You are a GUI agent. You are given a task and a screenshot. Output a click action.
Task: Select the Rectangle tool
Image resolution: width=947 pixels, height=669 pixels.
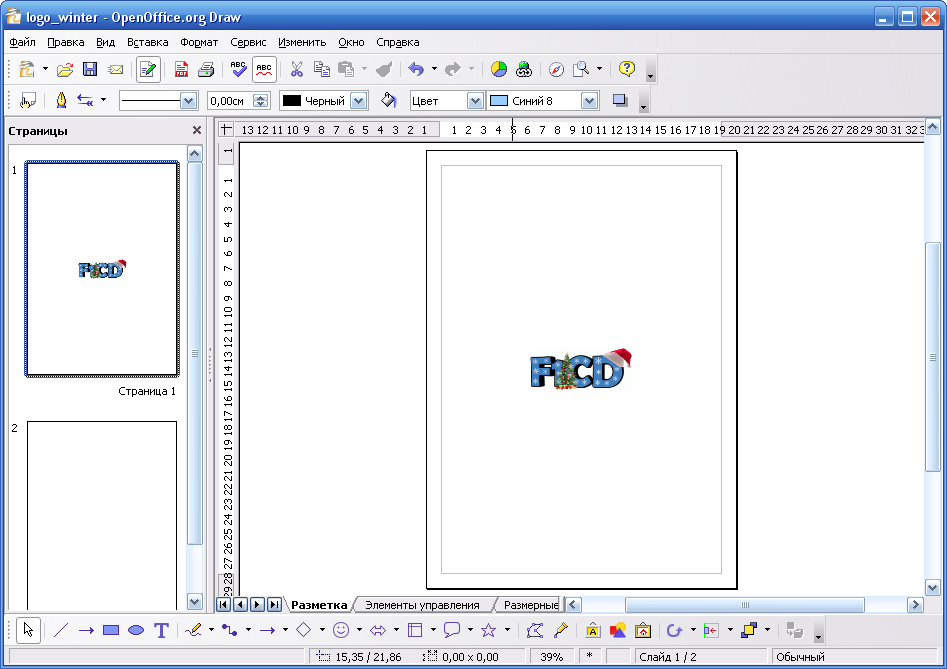pyautogui.click(x=111, y=630)
